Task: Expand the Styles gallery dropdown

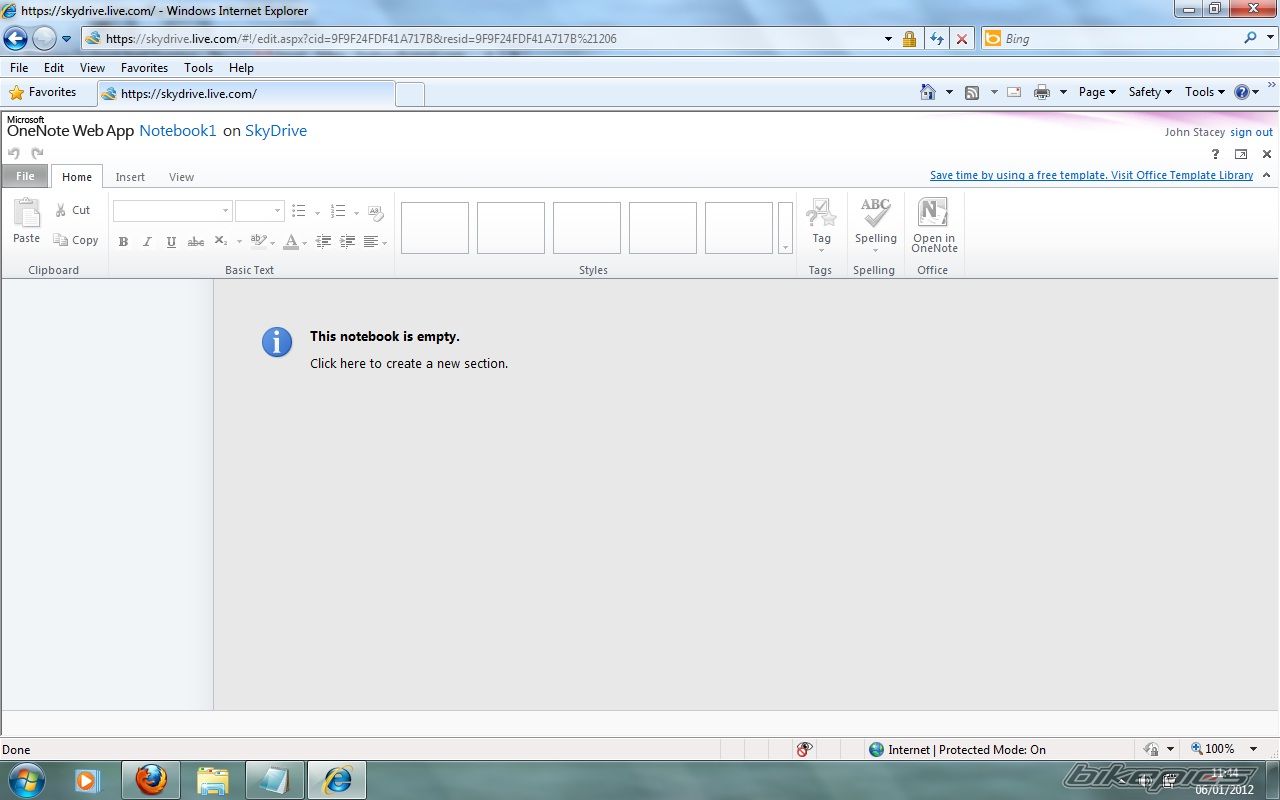Action: 785,229
